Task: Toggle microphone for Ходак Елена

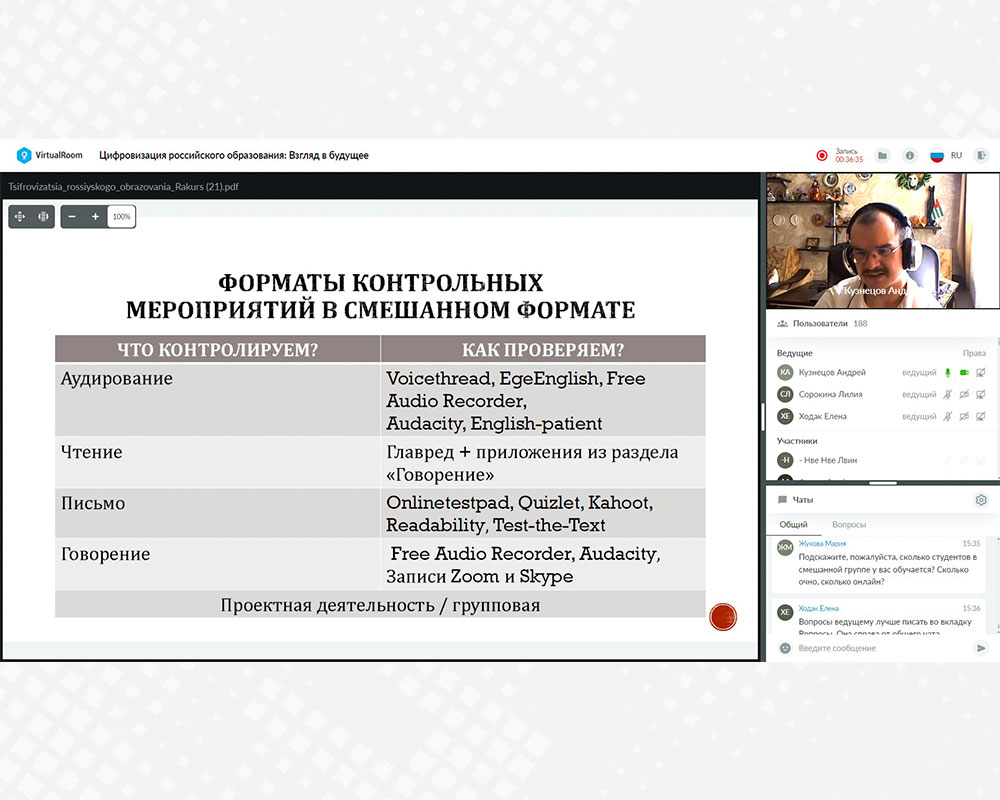Action: pyautogui.click(x=948, y=416)
